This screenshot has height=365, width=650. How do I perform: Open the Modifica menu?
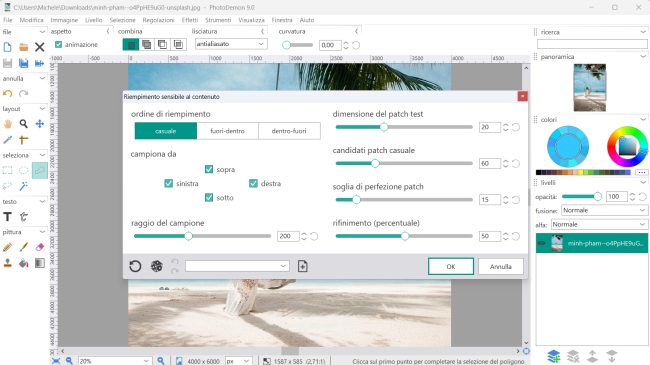(32, 20)
